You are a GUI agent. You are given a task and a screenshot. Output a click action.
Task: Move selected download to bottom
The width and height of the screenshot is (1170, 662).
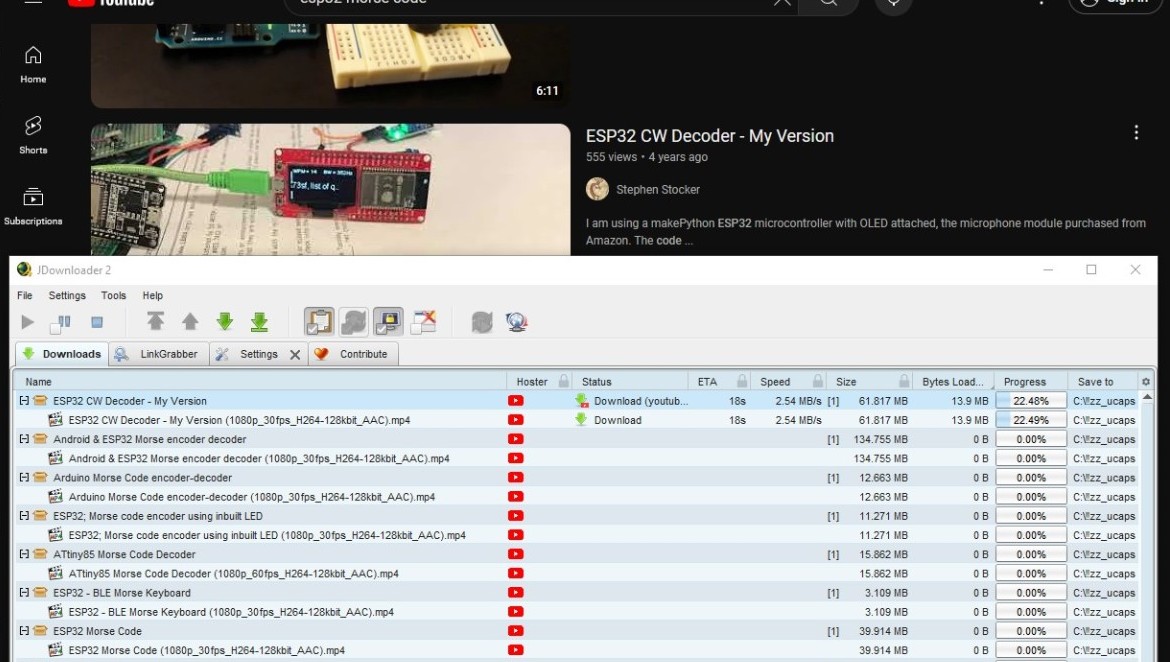pyautogui.click(x=259, y=322)
